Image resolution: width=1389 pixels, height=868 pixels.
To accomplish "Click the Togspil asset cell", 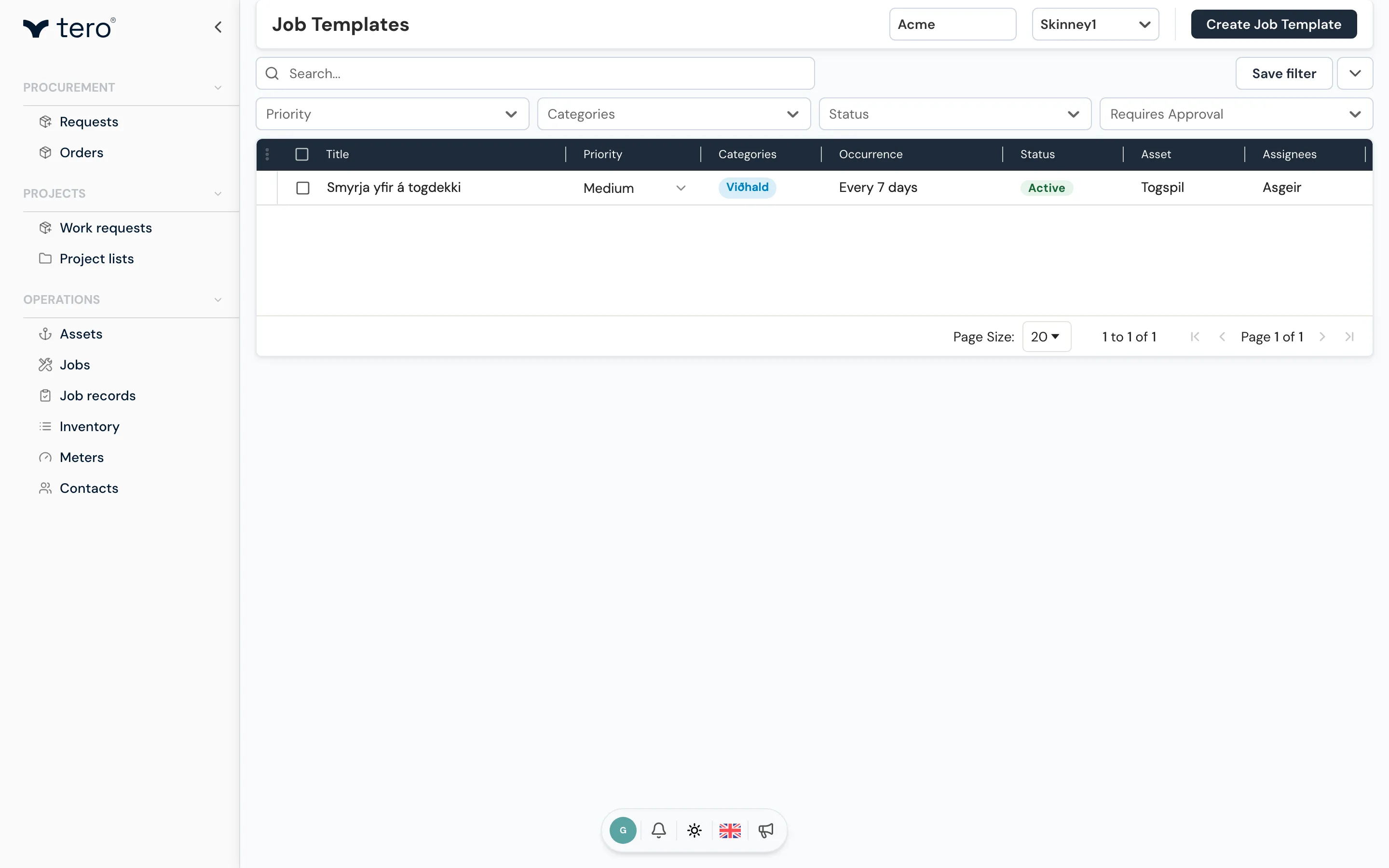I will [1162, 188].
